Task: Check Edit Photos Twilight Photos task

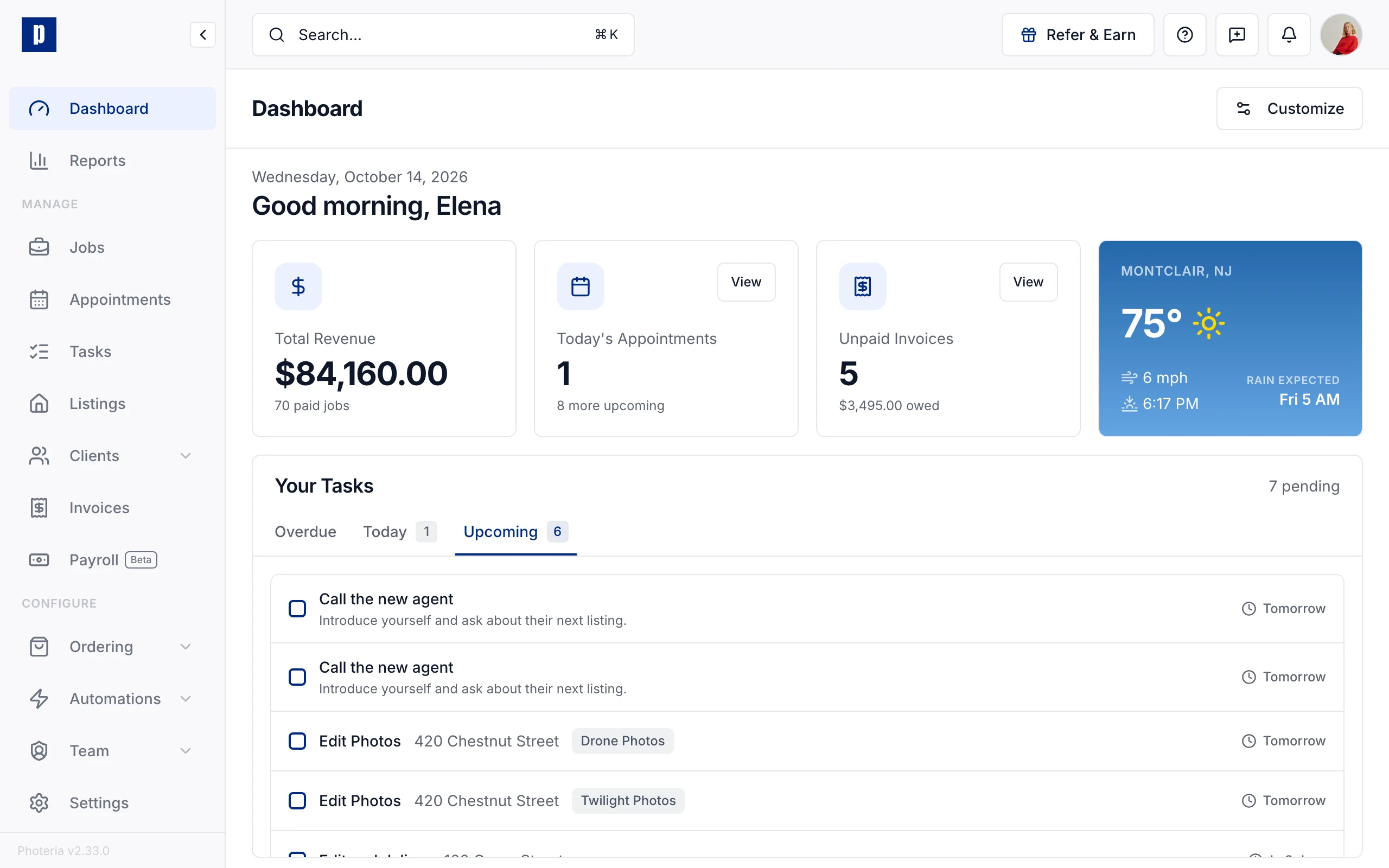Action: [x=297, y=801]
